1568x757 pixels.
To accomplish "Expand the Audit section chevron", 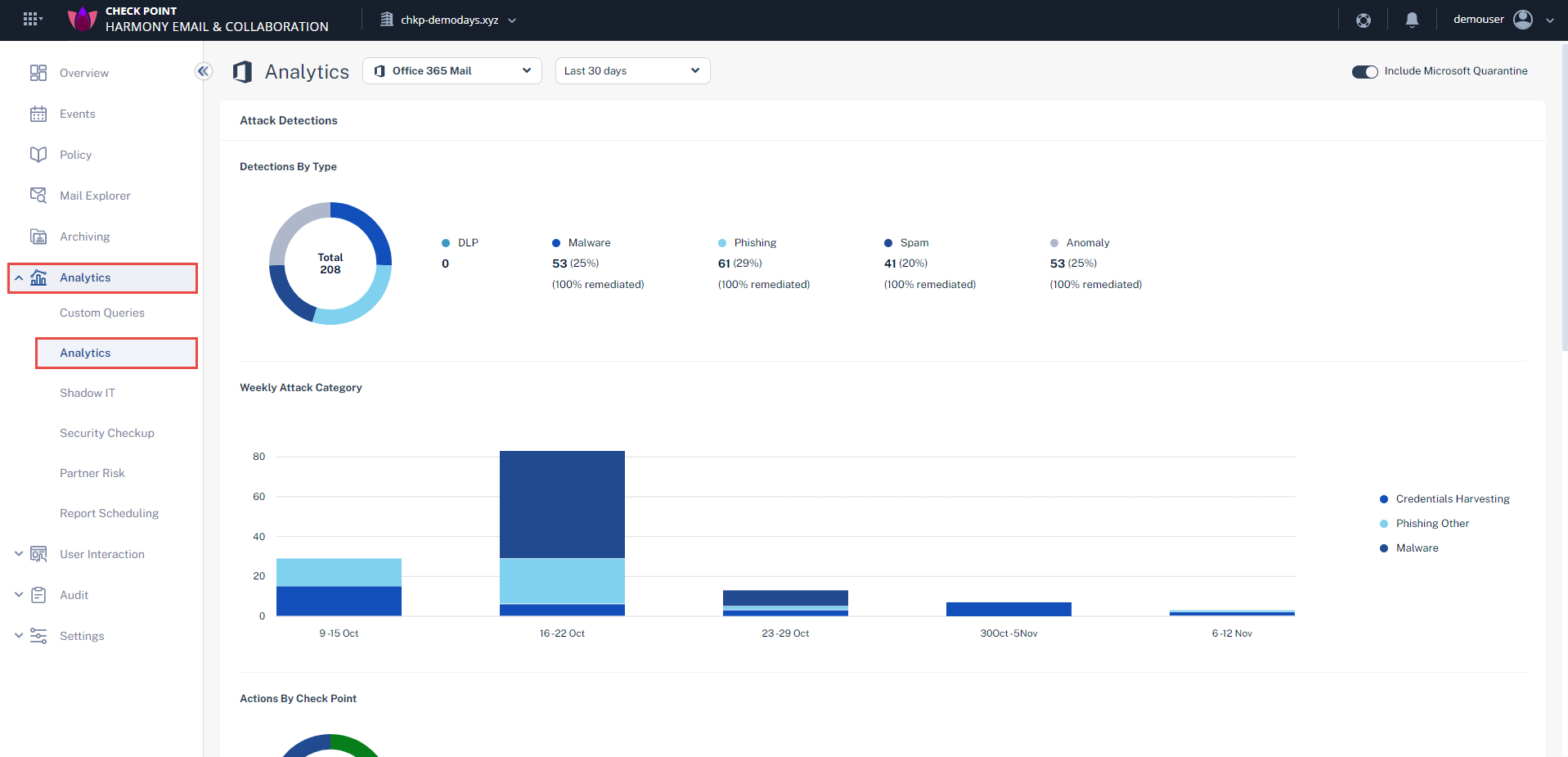I will click(19, 595).
